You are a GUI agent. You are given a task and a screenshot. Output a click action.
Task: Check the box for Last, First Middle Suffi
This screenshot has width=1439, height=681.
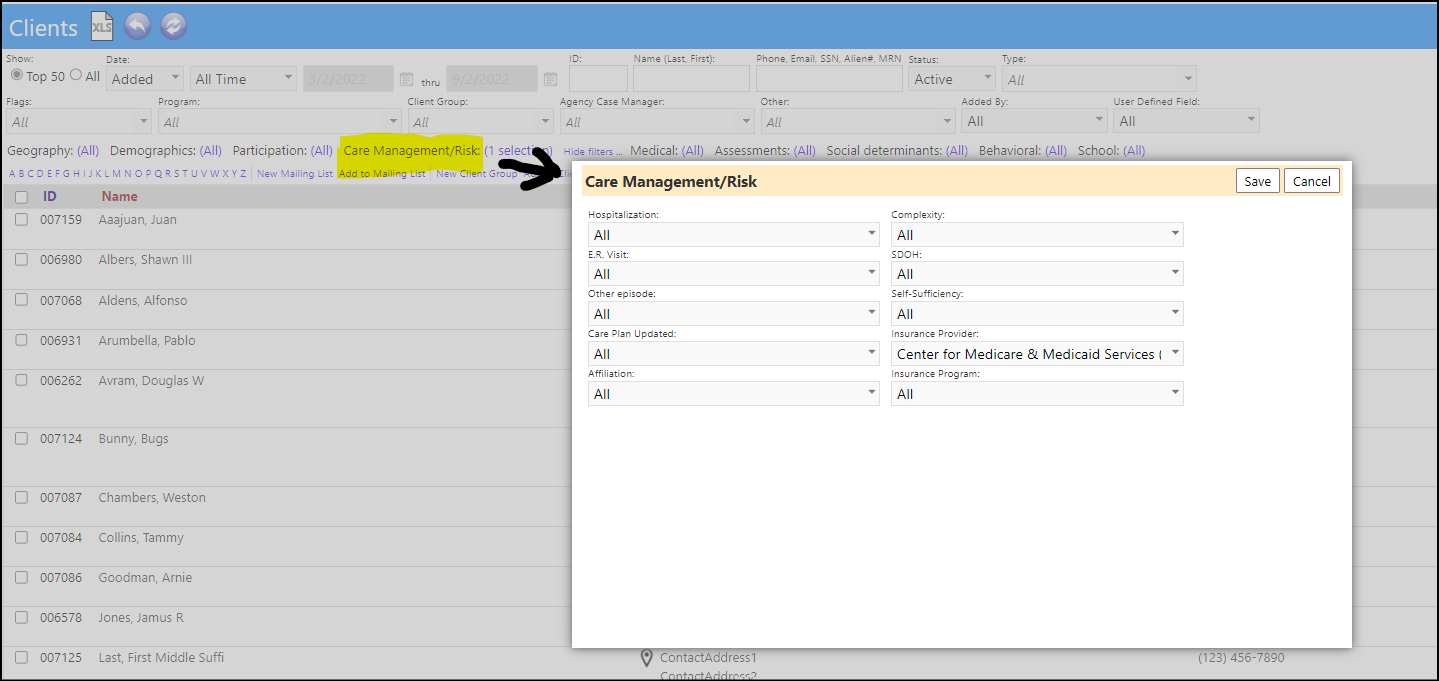pos(21,658)
